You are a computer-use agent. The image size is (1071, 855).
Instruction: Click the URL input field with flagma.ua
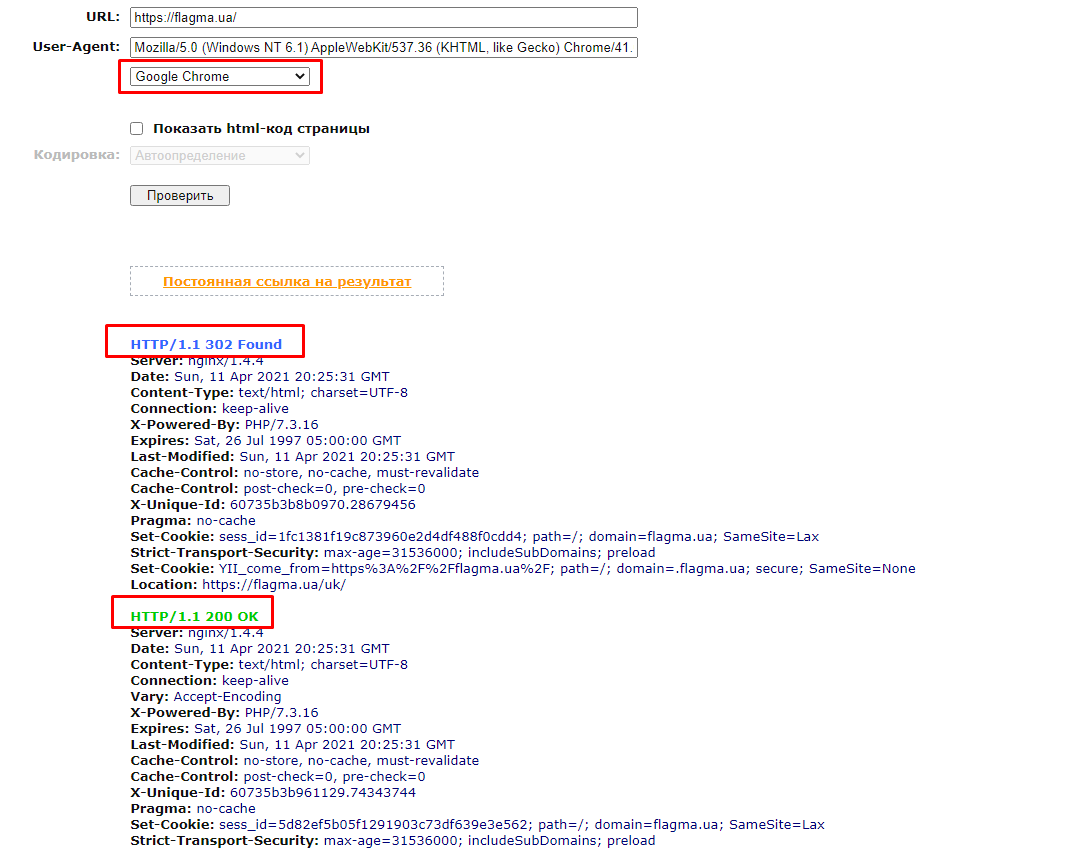[x=383, y=18]
